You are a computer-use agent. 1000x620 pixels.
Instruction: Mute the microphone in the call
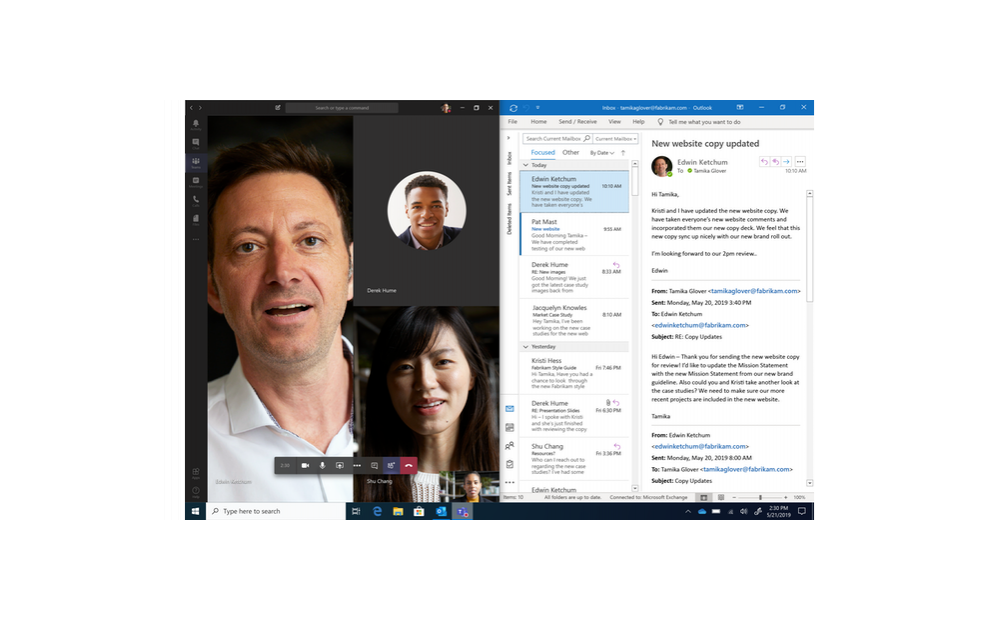[322, 466]
